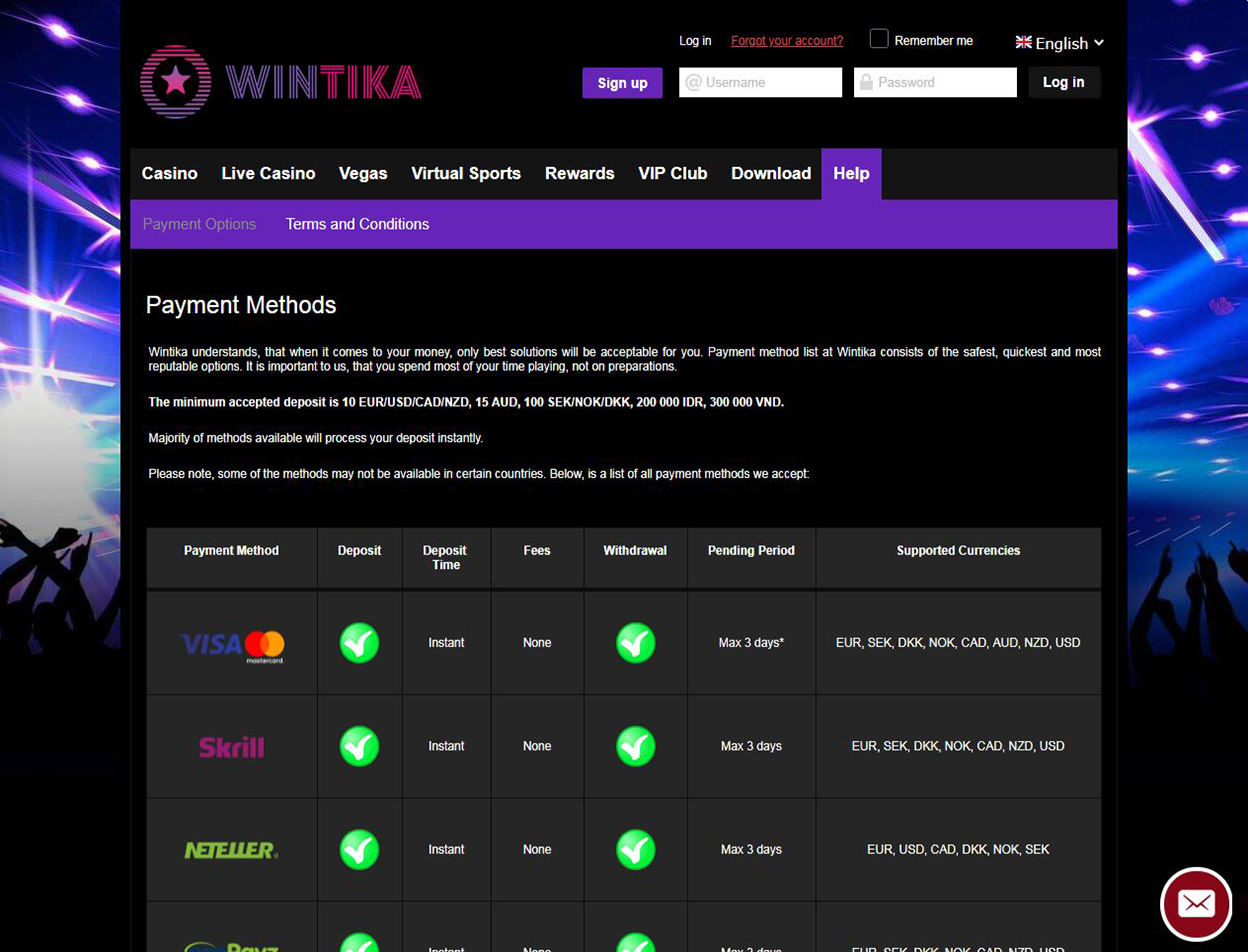1248x952 pixels.
Task: Click Visa row deposit checkmark
Action: [360, 643]
